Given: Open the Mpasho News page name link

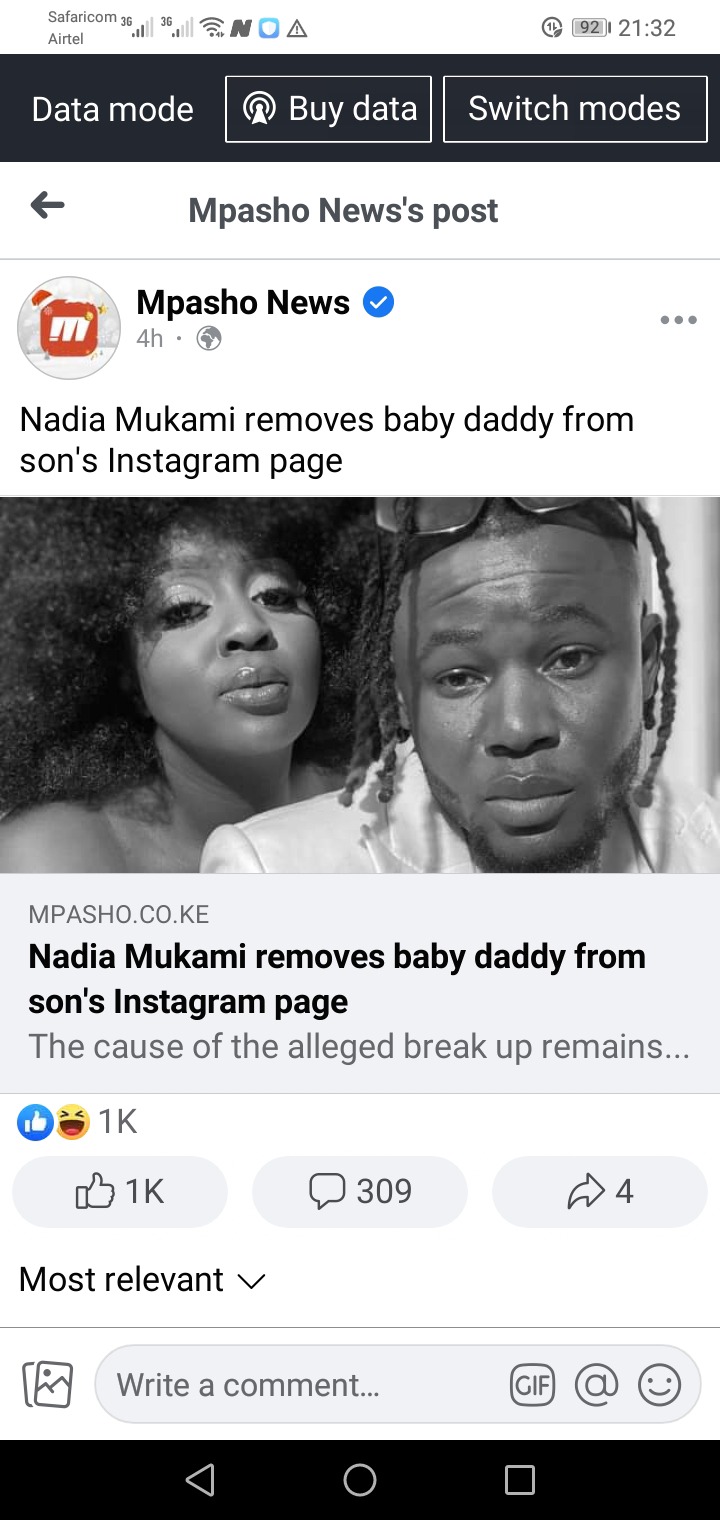Looking at the screenshot, I should pos(243,302).
